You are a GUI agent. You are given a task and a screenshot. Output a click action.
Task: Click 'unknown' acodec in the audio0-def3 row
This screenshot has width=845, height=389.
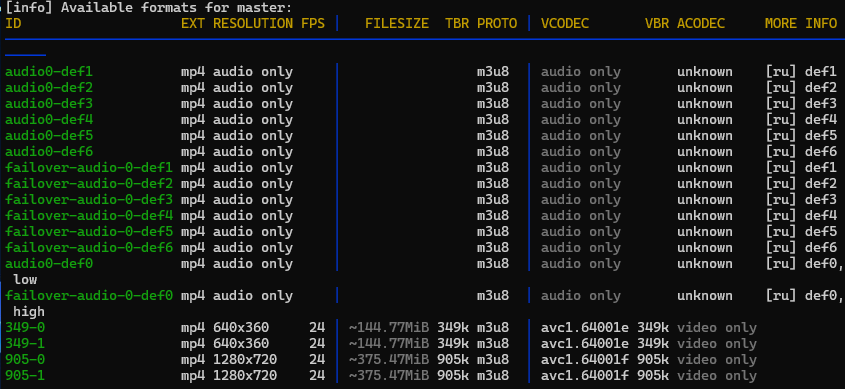click(705, 104)
